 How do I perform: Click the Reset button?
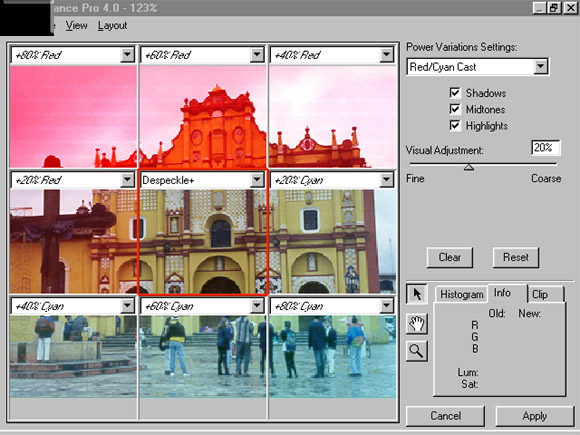pos(516,257)
